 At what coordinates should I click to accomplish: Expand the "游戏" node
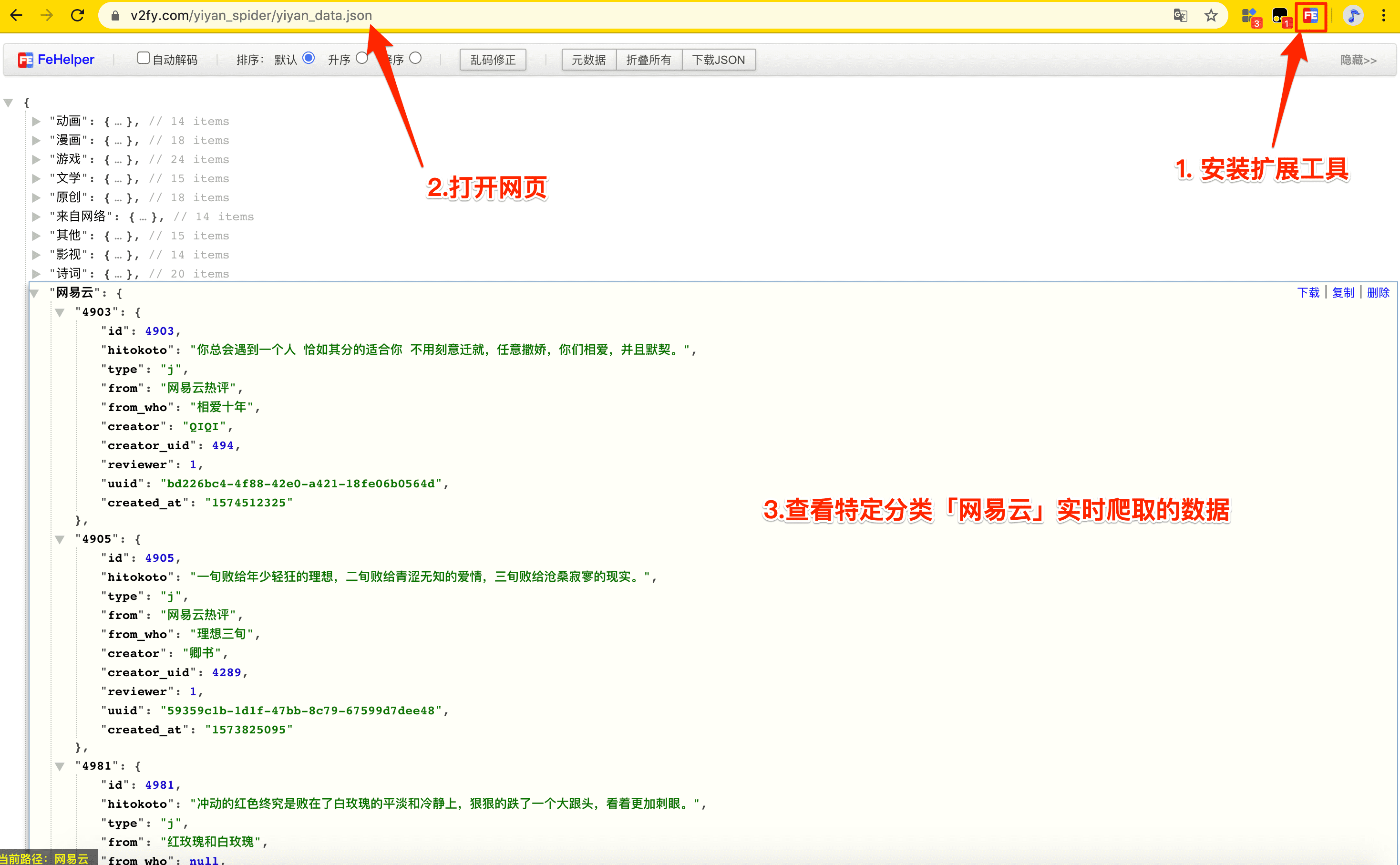point(36,159)
